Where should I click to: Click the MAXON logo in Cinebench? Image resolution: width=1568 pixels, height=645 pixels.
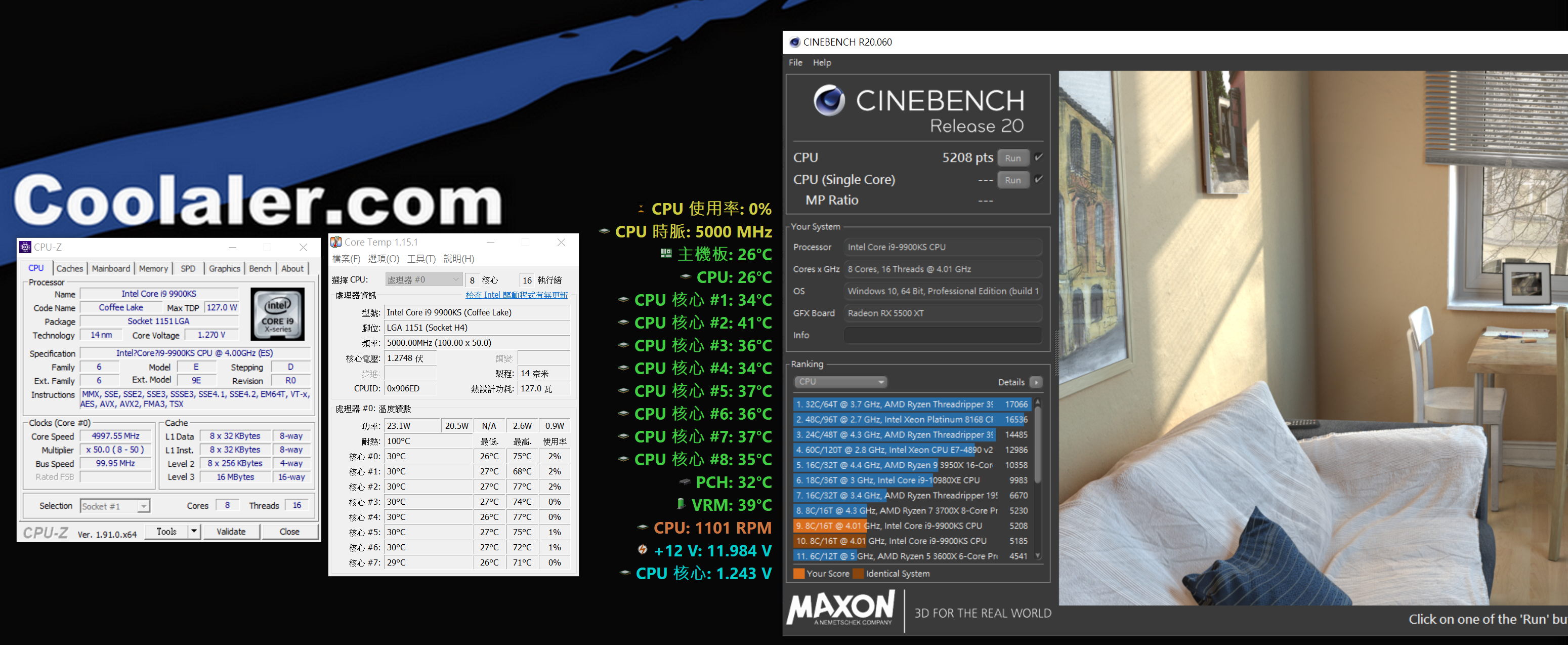coord(841,607)
